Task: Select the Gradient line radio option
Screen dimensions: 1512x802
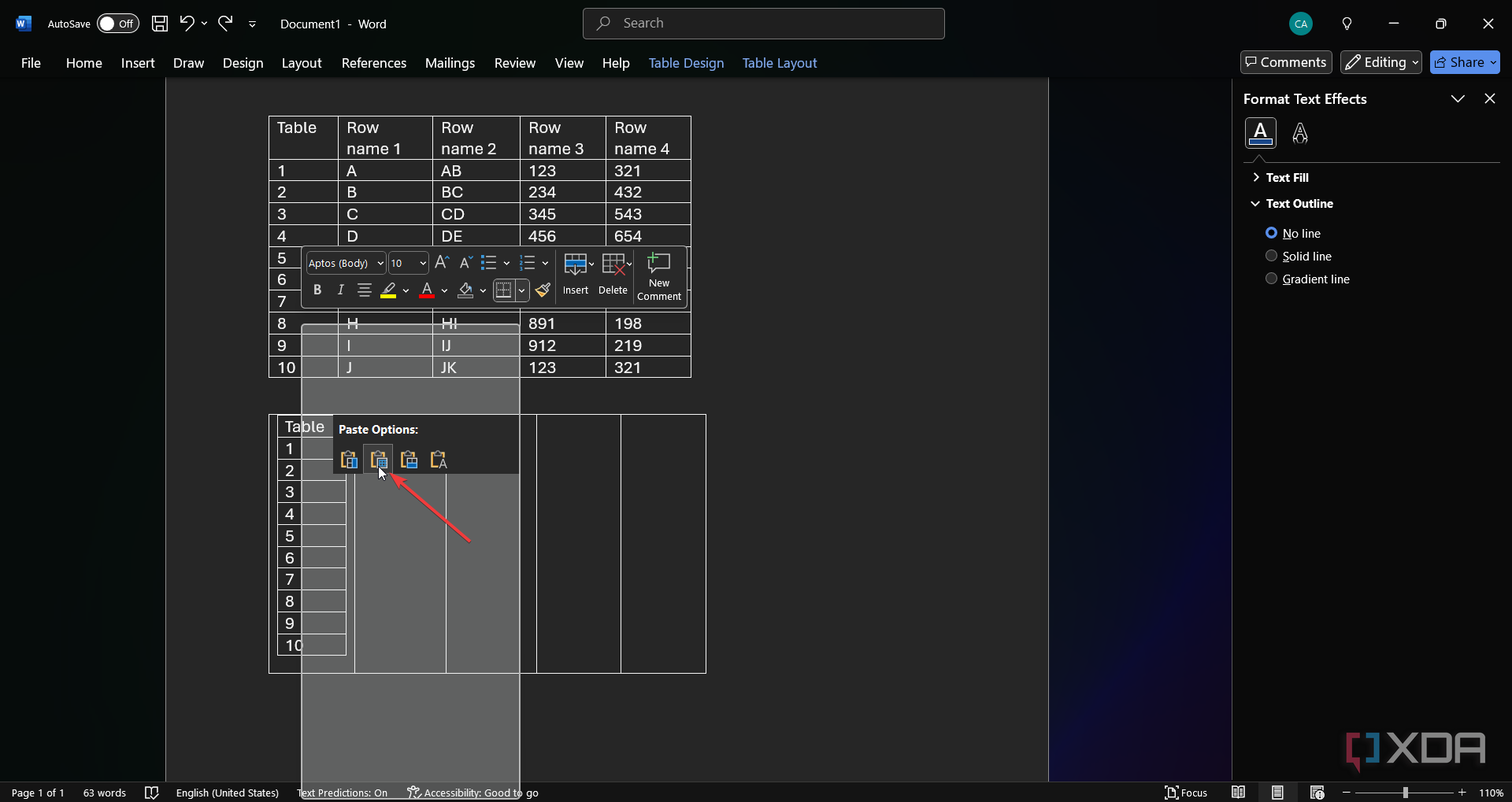Action: click(1271, 279)
